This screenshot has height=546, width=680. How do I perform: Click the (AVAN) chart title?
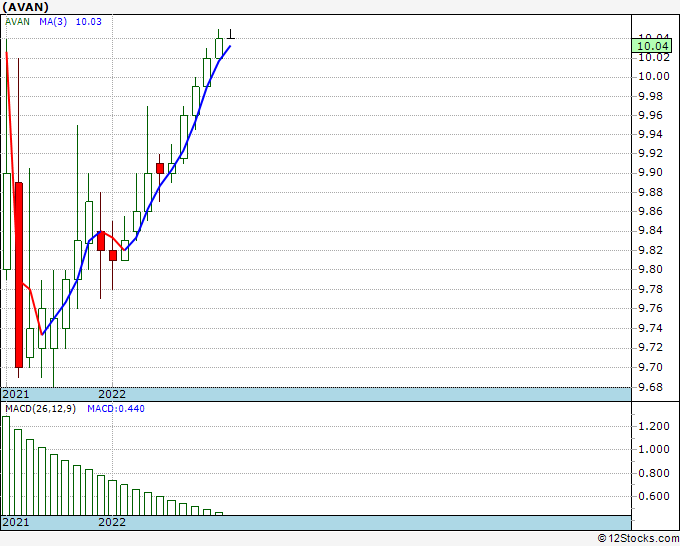(x=25, y=7)
